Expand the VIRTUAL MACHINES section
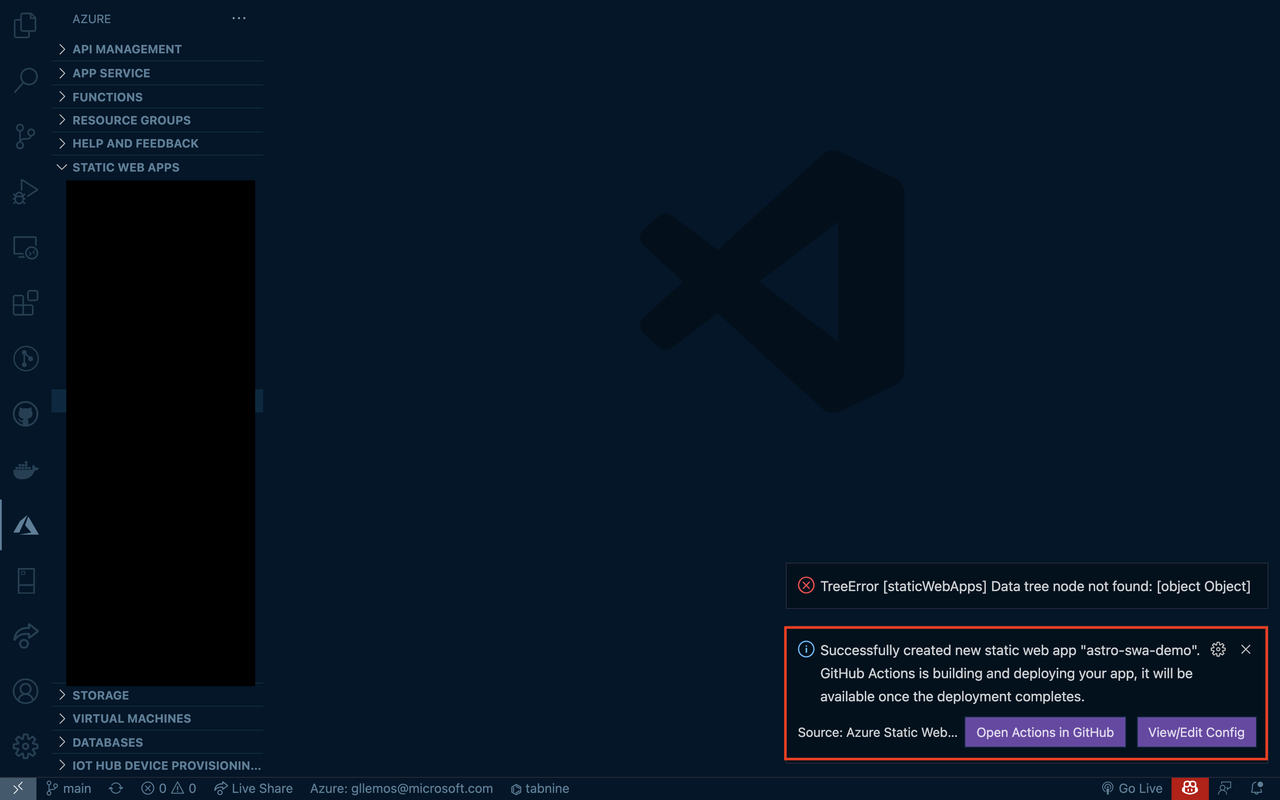The width and height of the screenshot is (1280, 800). click(158, 718)
